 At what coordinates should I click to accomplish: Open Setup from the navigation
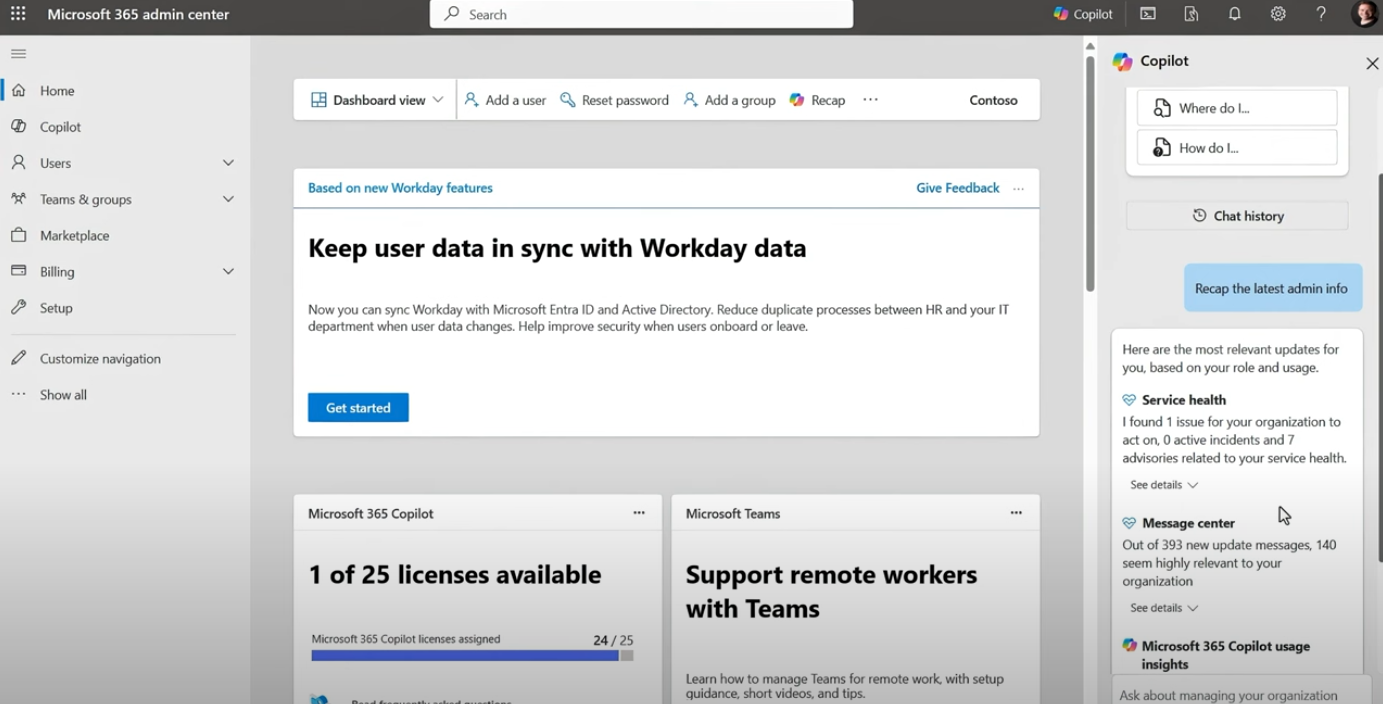coord(58,307)
